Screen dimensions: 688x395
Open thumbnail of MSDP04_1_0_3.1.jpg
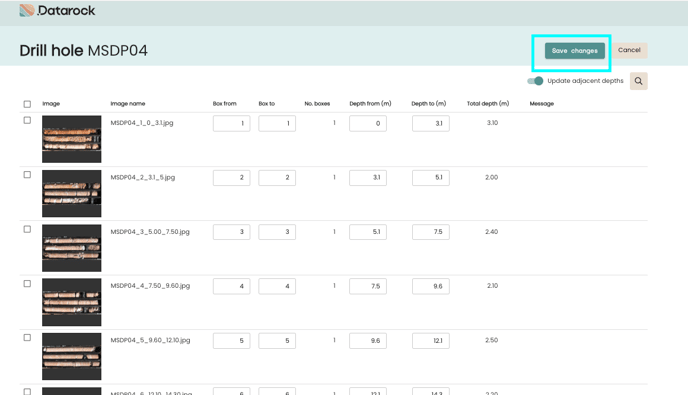click(72, 139)
